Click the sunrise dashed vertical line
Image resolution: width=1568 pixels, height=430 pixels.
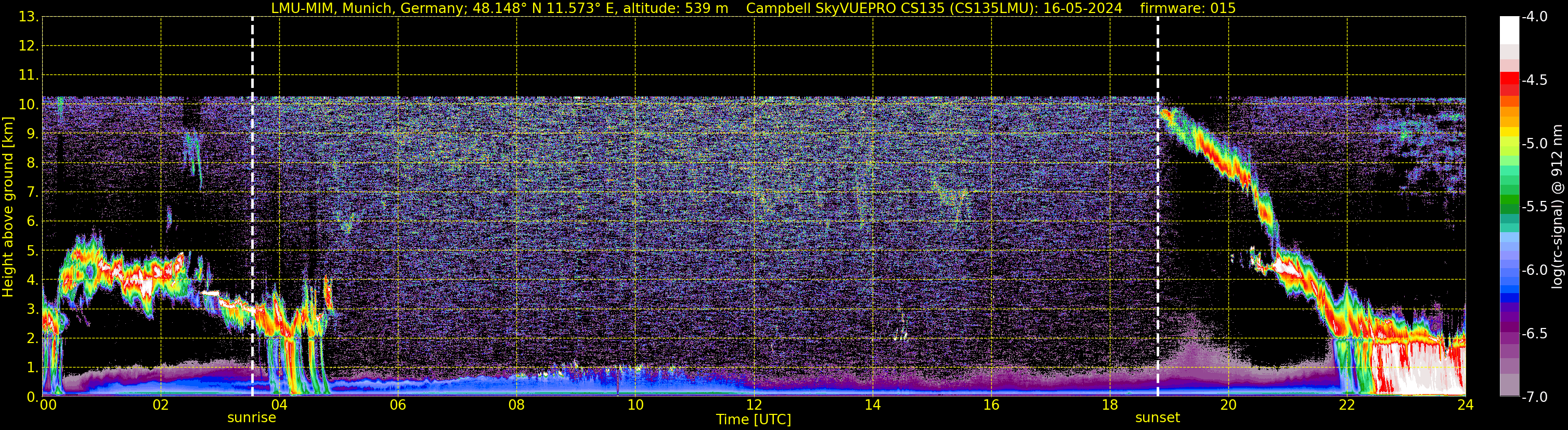pos(252,207)
